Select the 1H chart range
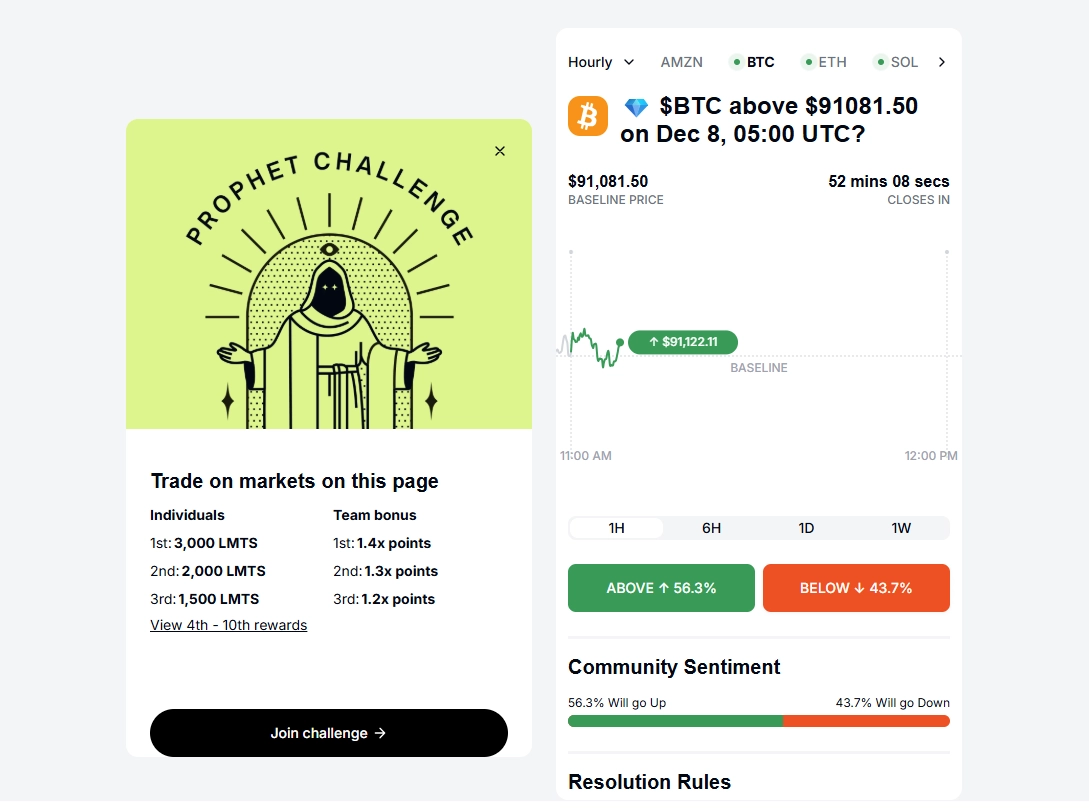The image size is (1089, 811). click(616, 528)
